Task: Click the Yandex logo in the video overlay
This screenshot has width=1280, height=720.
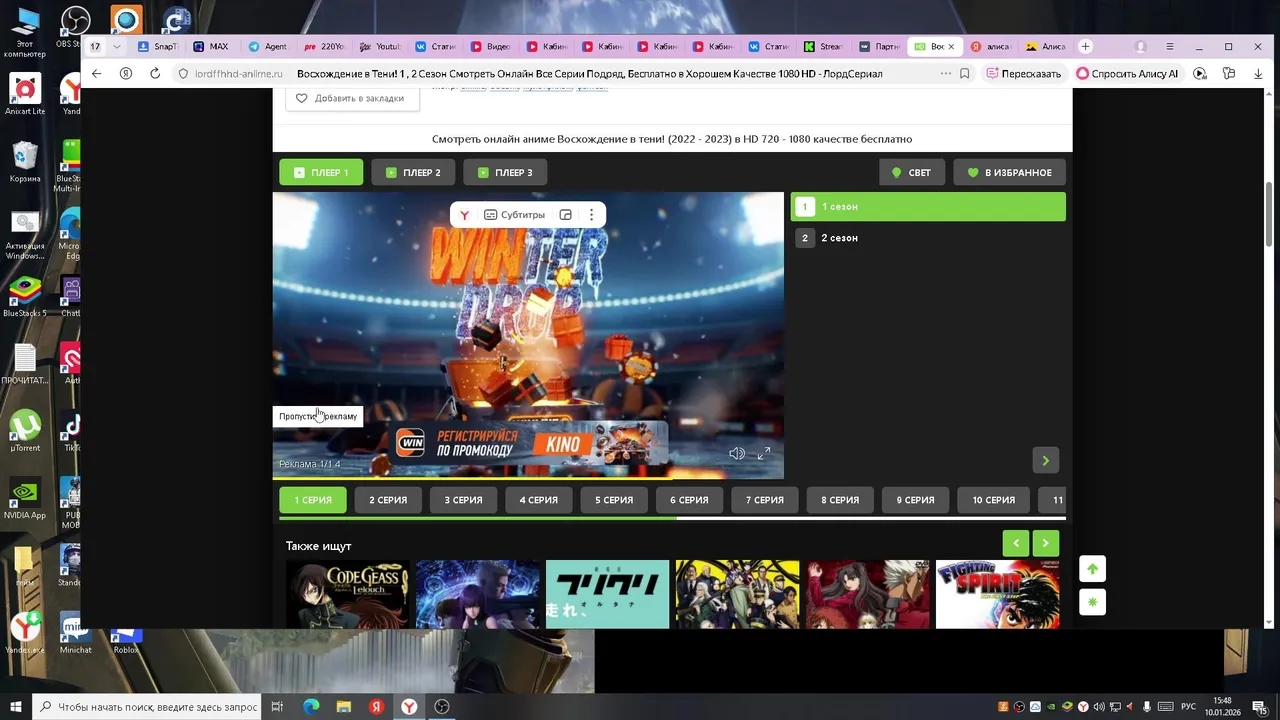Action: pos(464,215)
